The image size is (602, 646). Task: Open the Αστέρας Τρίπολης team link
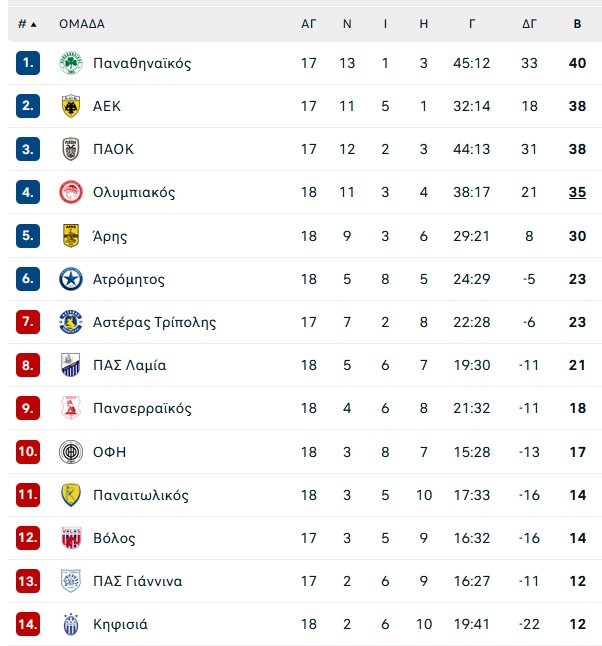tap(155, 322)
